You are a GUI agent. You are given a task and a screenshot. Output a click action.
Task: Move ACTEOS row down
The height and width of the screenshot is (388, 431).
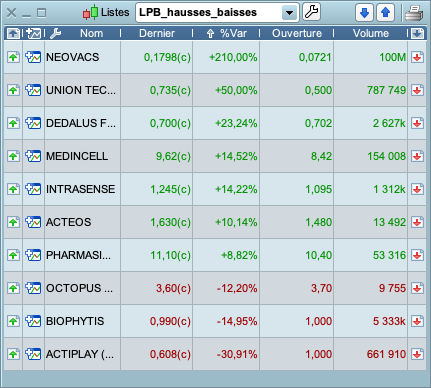pos(417,222)
